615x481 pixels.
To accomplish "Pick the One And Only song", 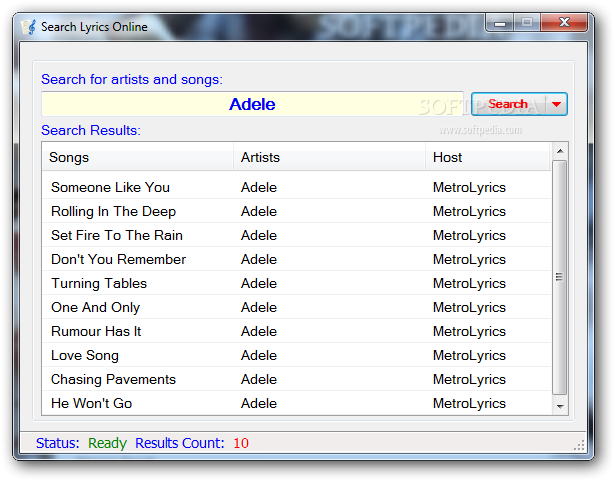I will point(95,307).
